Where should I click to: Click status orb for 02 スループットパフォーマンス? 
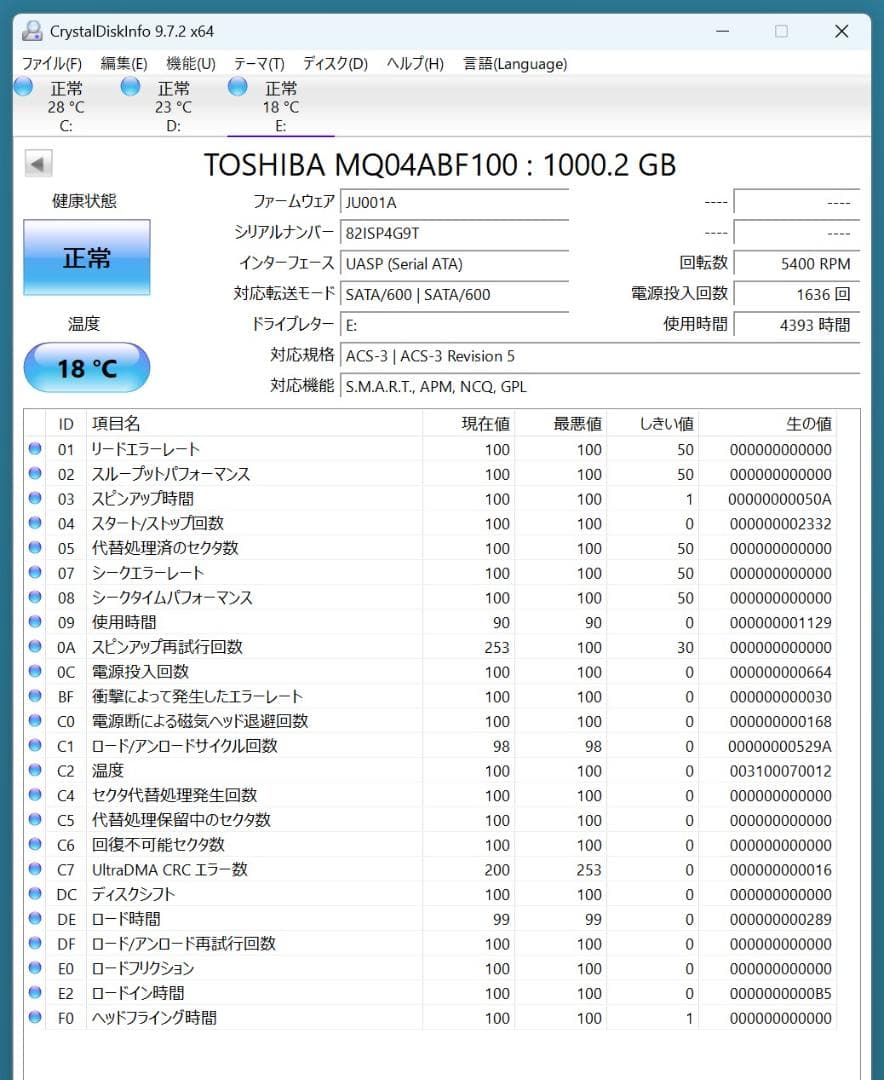[35, 473]
